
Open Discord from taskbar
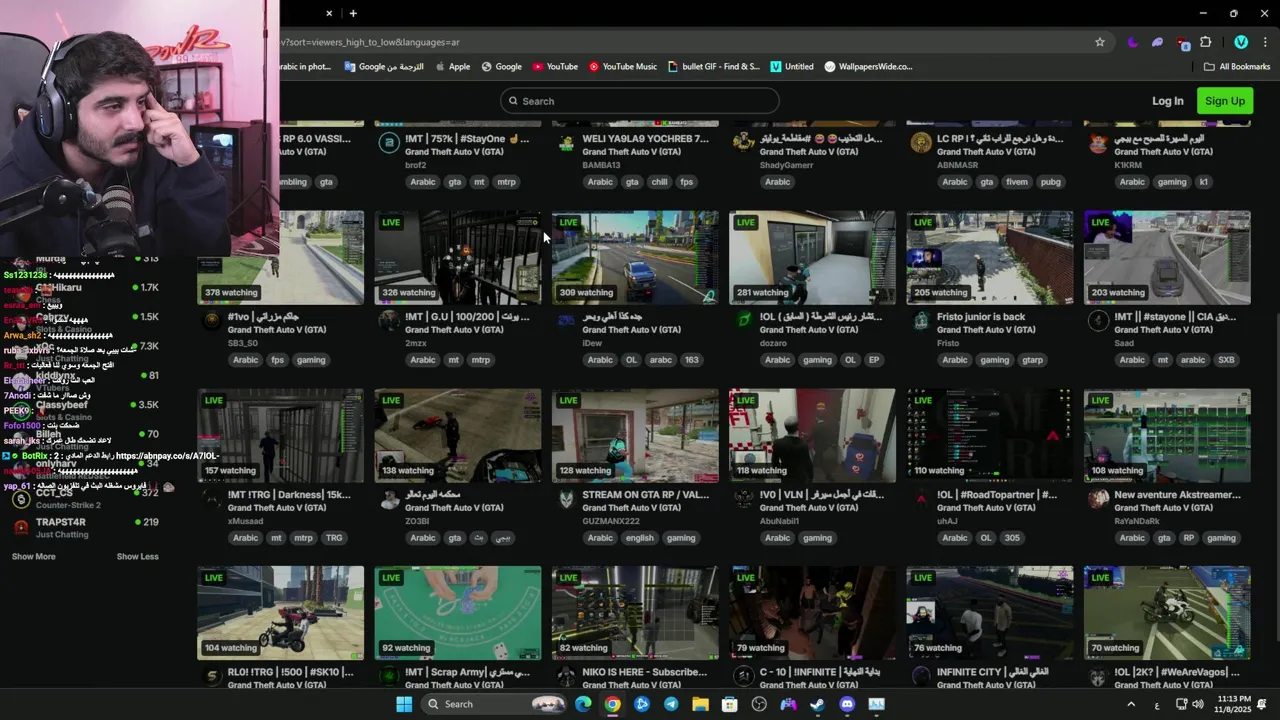(x=847, y=704)
